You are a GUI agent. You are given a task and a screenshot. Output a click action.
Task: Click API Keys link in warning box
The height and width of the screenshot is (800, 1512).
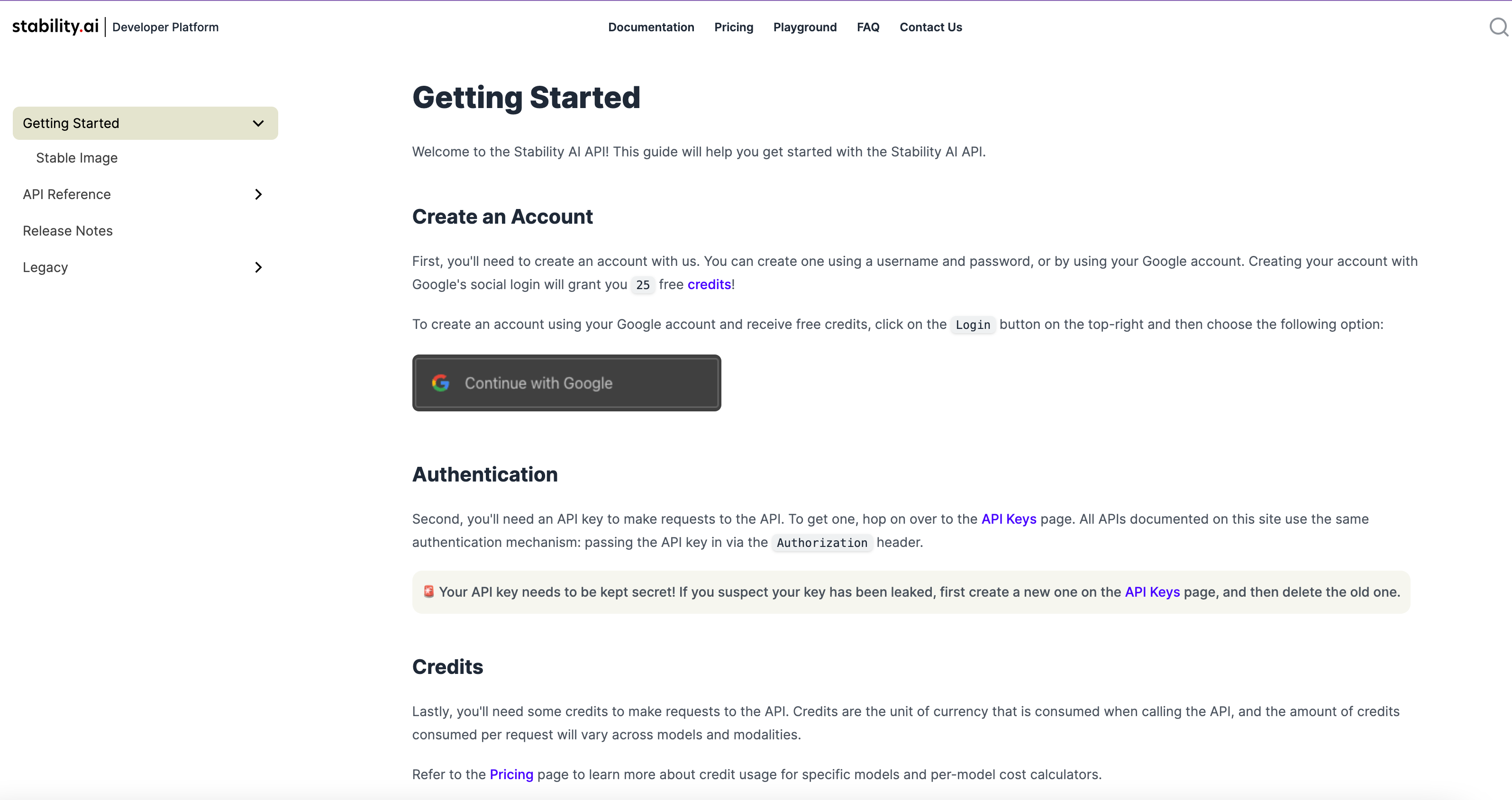(1152, 592)
